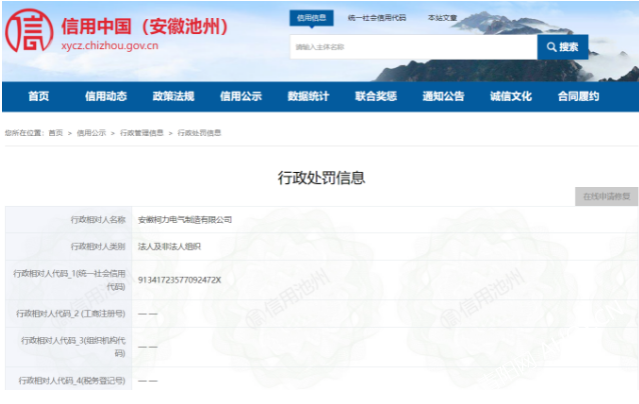
Task: Click the 行政相对人代码_4 (税务登记号) label
Action: click(72, 380)
